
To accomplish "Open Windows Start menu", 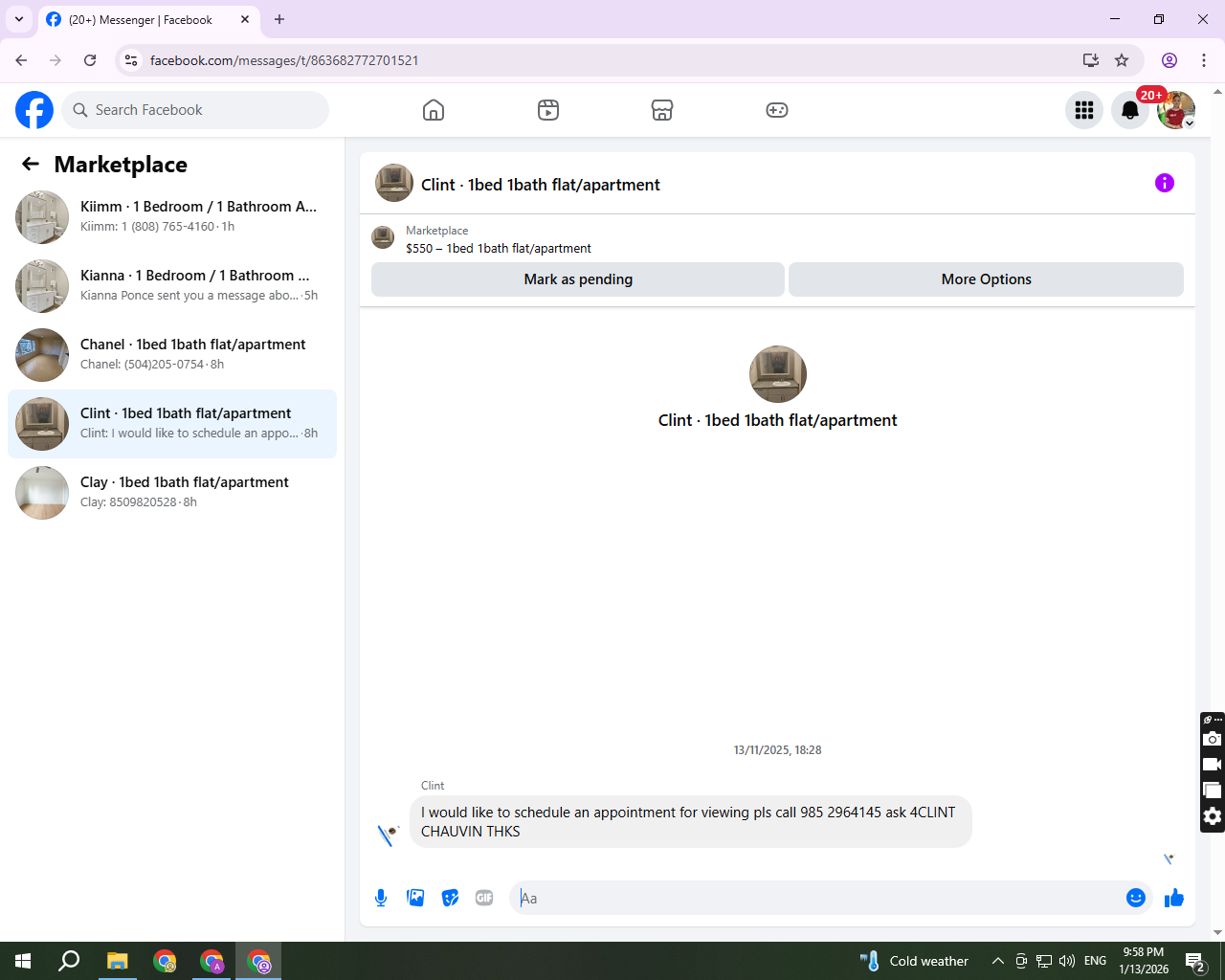I will [23, 961].
